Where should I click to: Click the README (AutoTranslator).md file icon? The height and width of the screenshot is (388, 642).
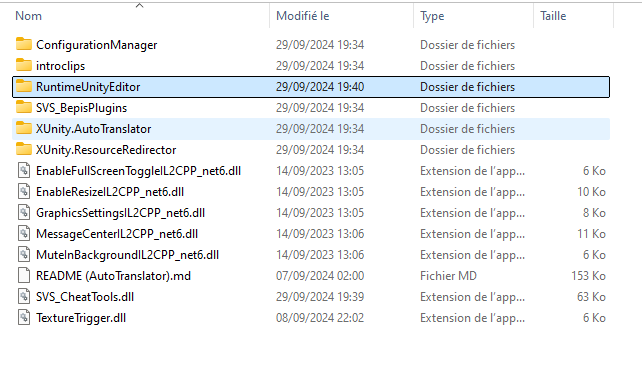point(24,275)
